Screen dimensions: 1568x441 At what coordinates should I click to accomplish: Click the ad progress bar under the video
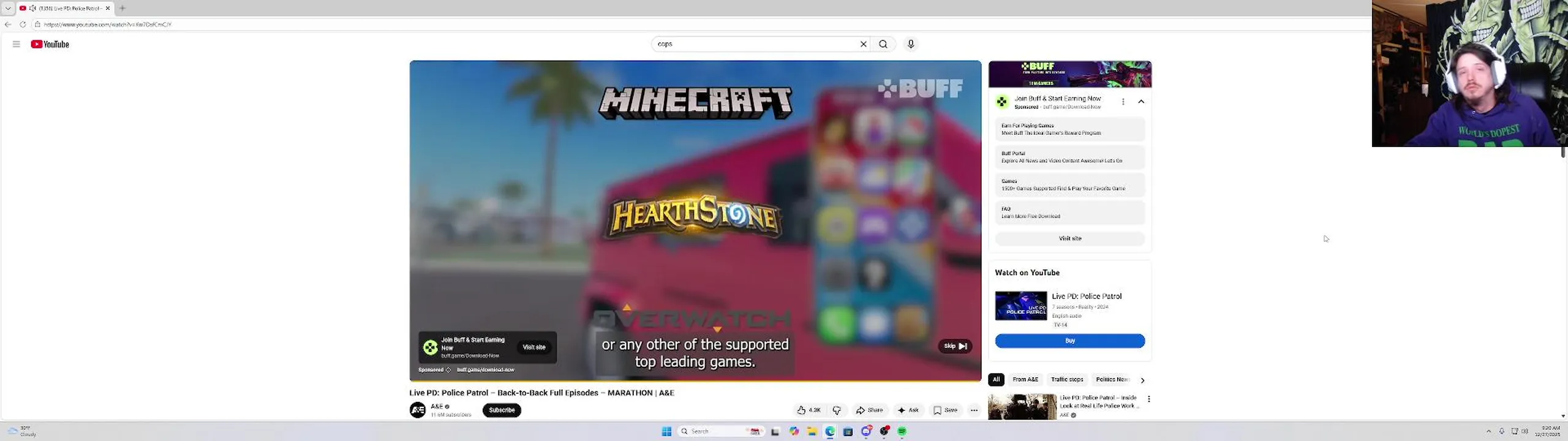pyautogui.click(x=695, y=380)
